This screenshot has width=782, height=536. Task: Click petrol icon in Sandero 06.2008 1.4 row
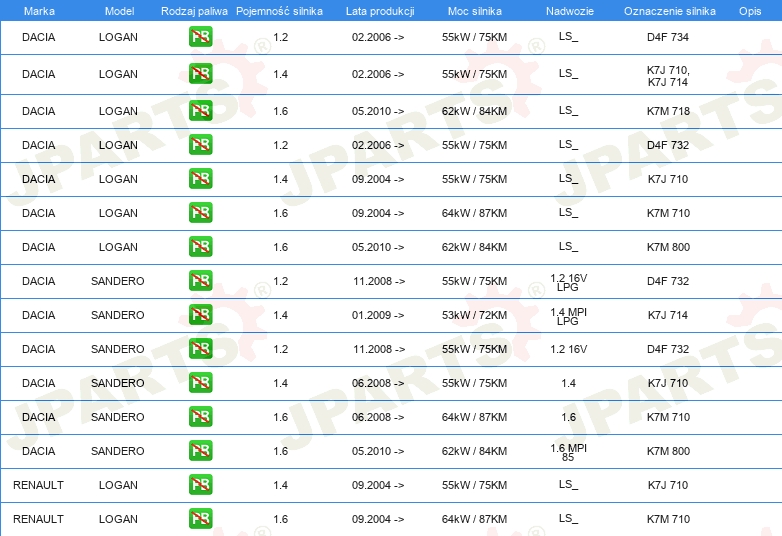tap(200, 383)
